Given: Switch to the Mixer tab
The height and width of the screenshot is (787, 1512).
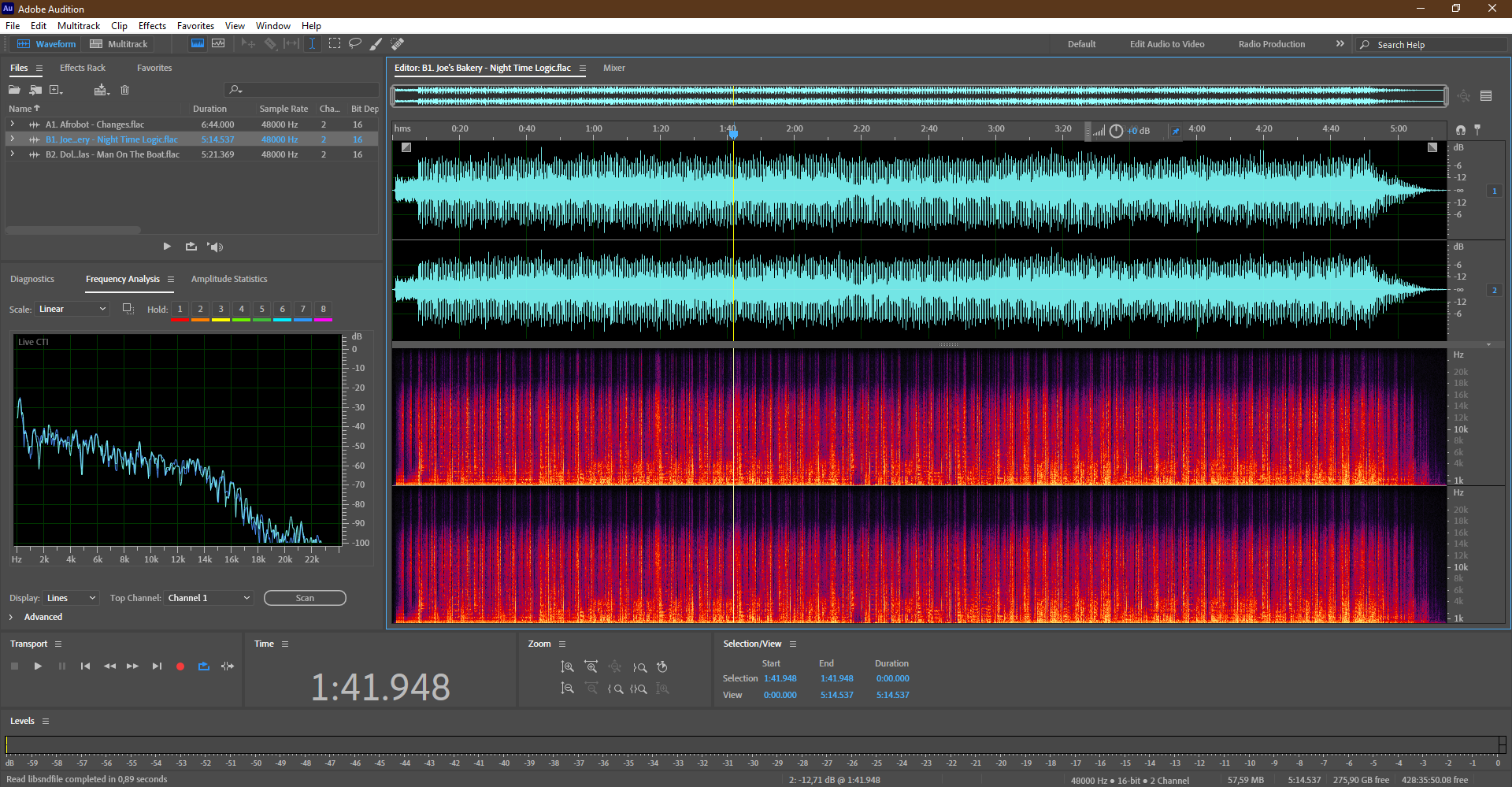Looking at the screenshot, I should pos(614,68).
